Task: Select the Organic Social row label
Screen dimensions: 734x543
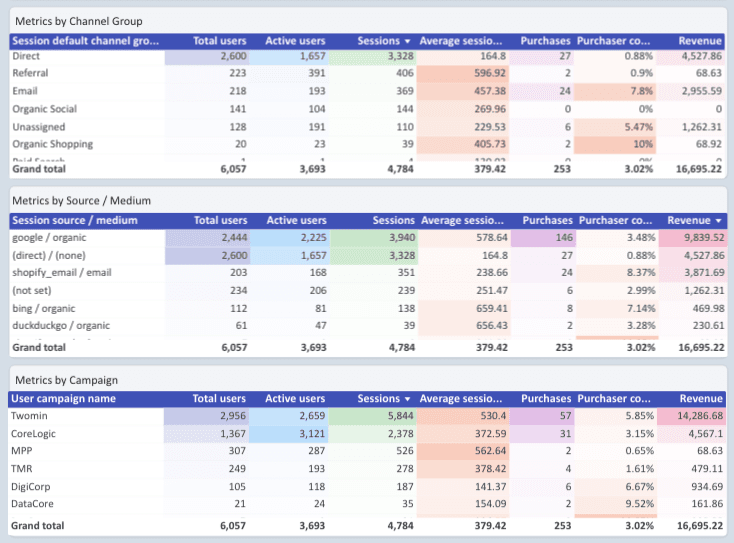Action: pyautogui.click(x=44, y=109)
